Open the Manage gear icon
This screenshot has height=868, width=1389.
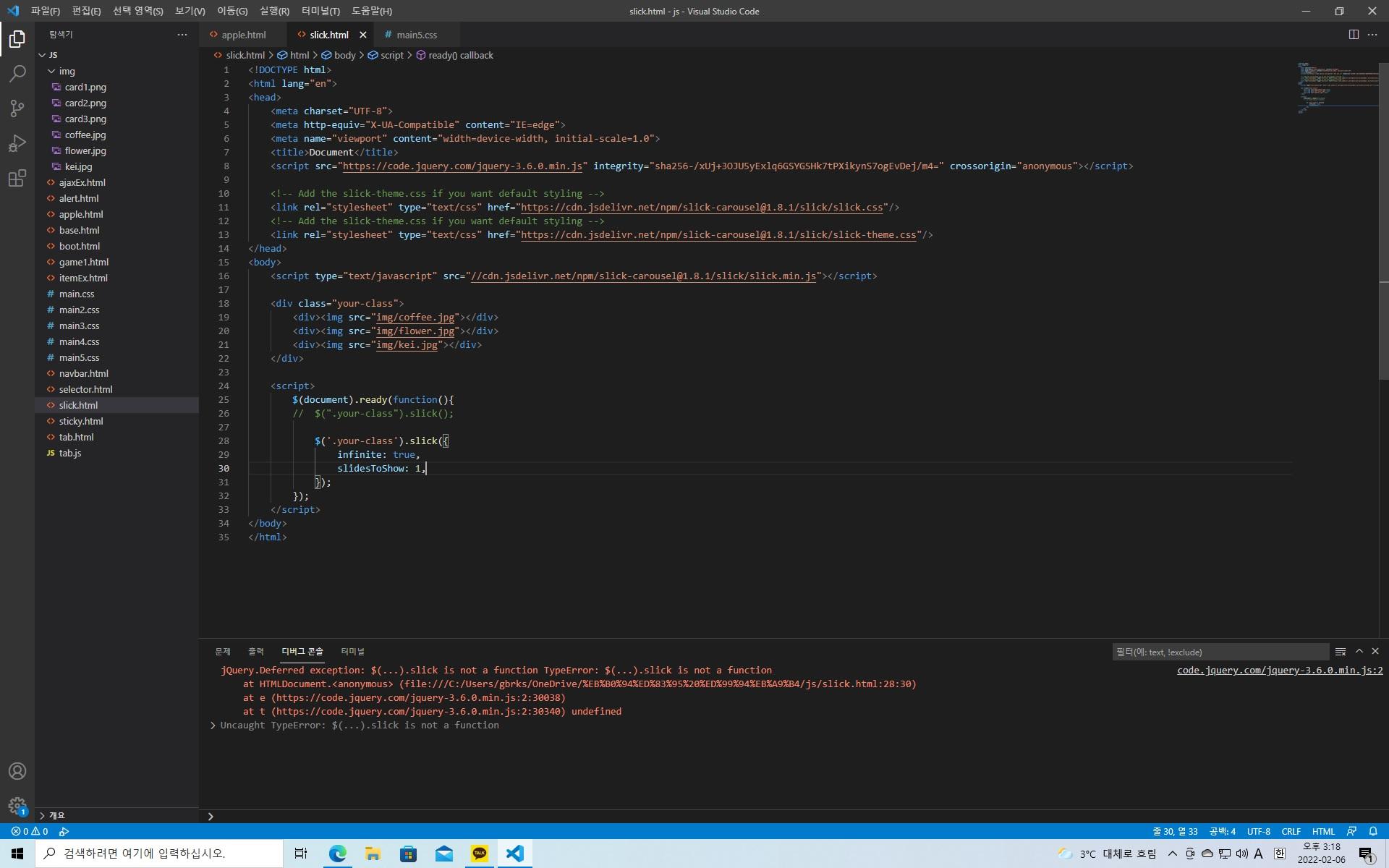17,806
